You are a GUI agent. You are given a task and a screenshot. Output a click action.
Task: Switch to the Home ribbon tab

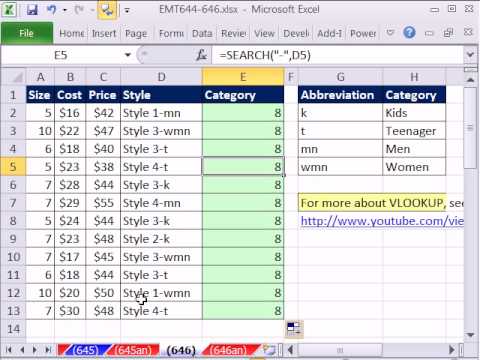[72, 33]
